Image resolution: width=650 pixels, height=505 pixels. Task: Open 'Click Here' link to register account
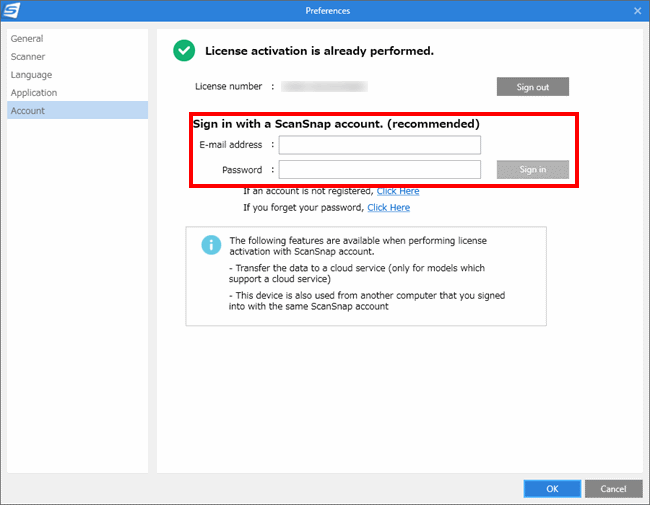point(398,191)
